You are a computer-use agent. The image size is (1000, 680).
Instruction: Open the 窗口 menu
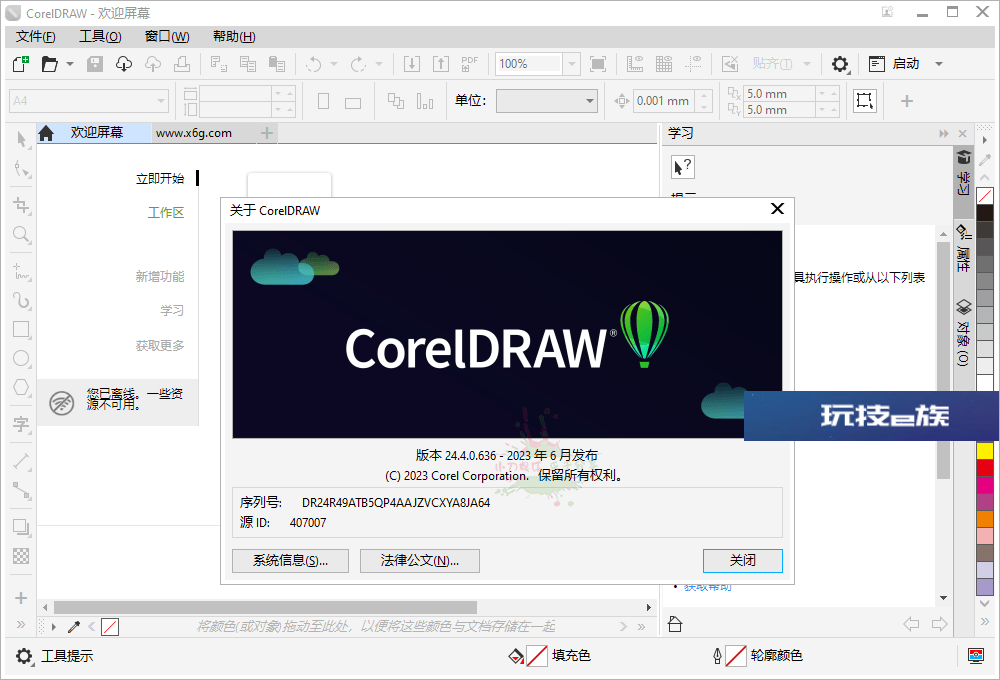pyautogui.click(x=167, y=36)
